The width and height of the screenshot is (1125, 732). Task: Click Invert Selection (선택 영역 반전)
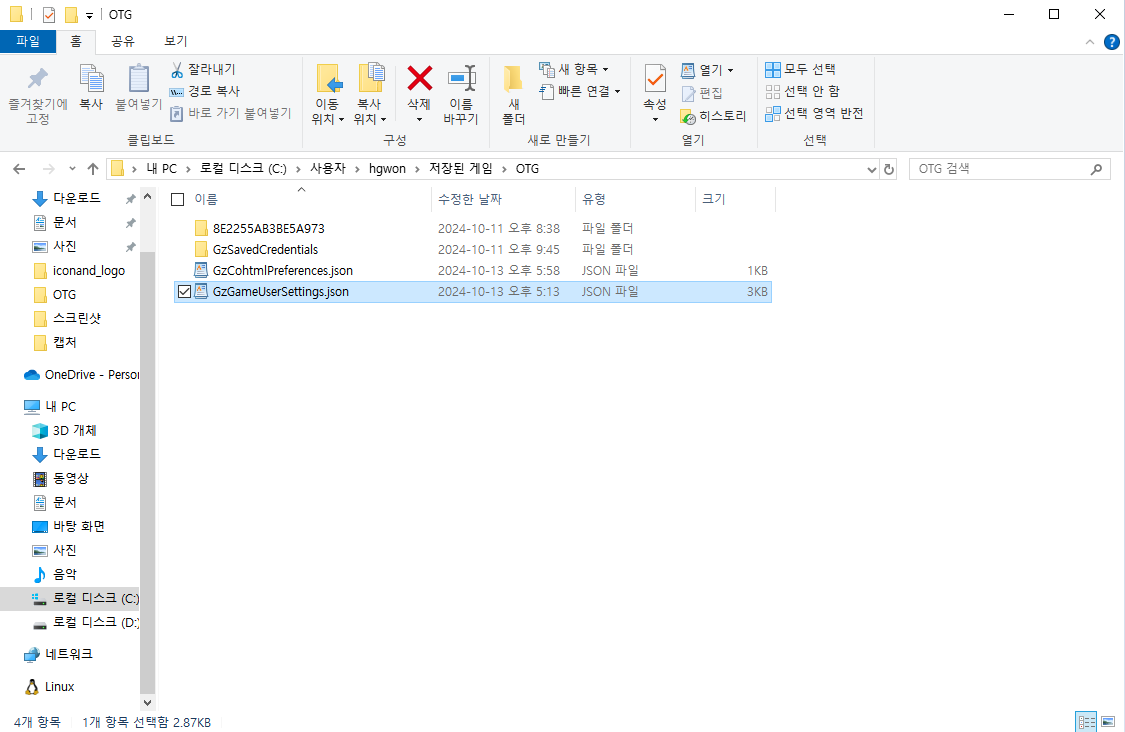coord(814,114)
